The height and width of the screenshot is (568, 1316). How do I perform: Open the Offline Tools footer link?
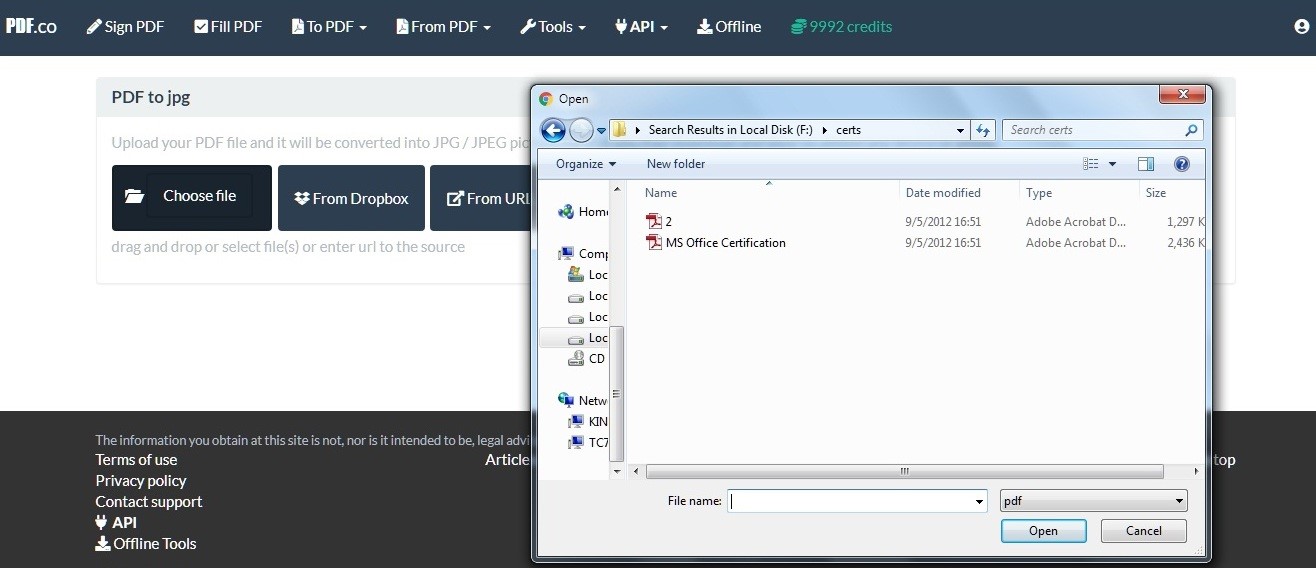[146, 544]
